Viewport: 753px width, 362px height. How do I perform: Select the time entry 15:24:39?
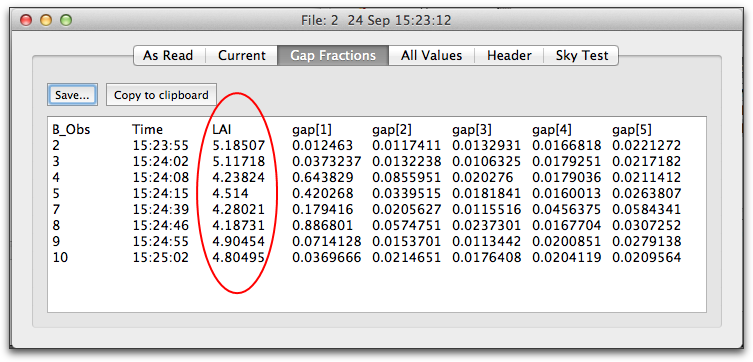click(x=160, y=210)
